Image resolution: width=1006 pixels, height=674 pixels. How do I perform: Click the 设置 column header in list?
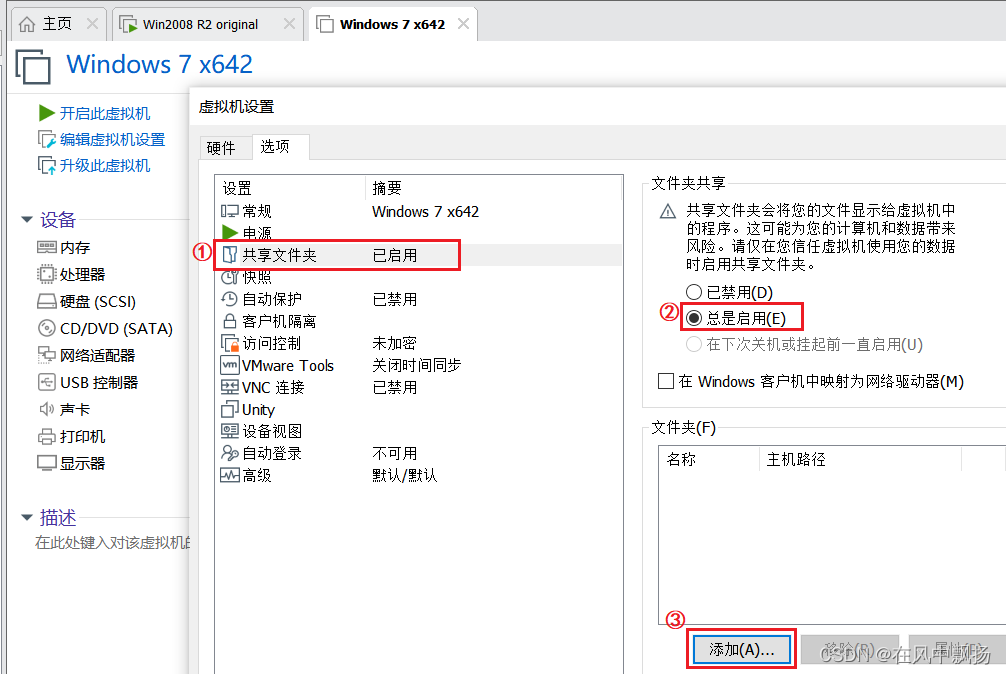tap(291, 188)
